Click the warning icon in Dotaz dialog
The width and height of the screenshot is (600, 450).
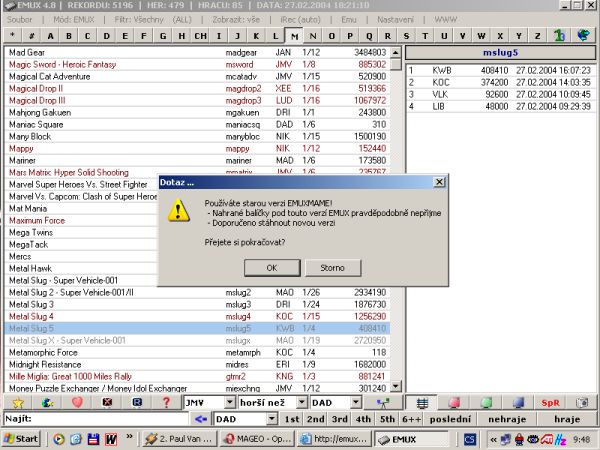(179, 211)
